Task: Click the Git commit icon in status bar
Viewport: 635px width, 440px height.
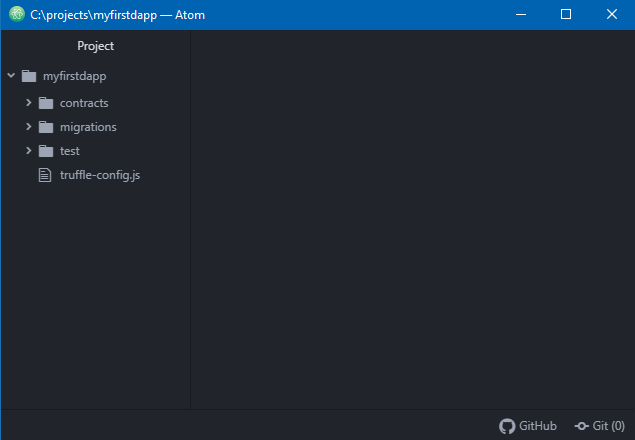Action: 581,425
